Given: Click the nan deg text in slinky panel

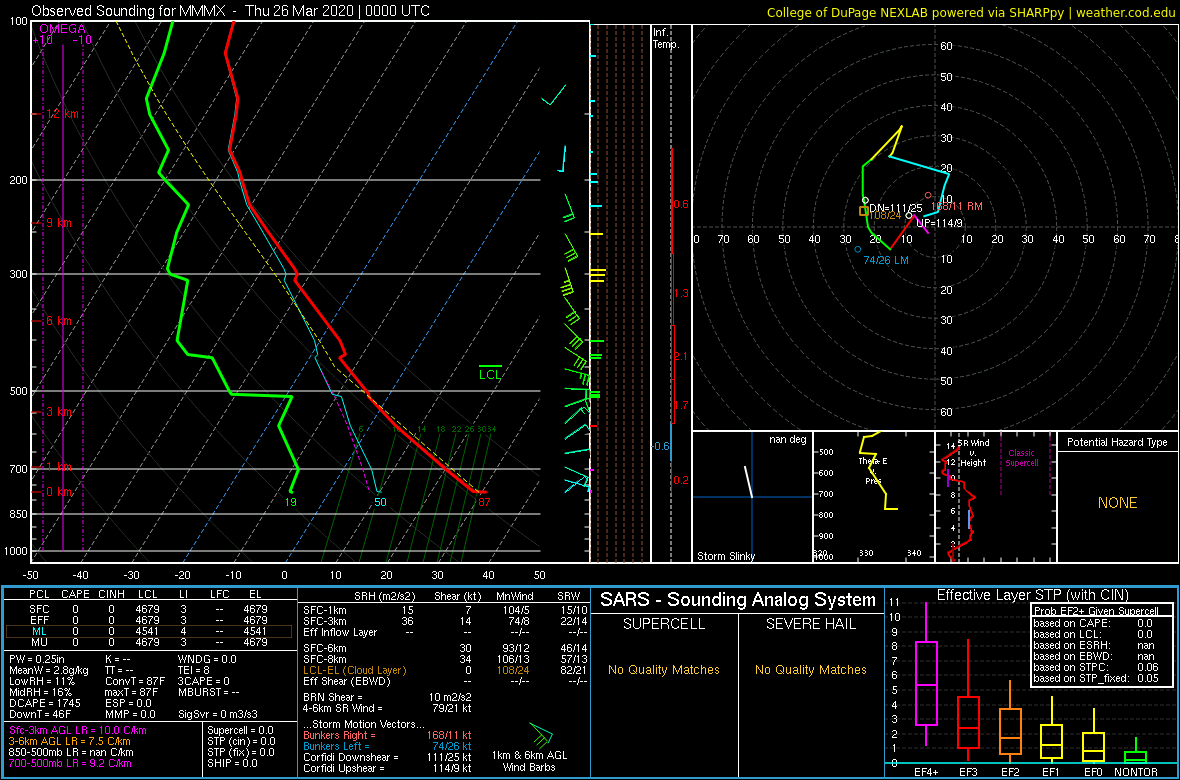Looking at the screenshot, I should point(787,439).
